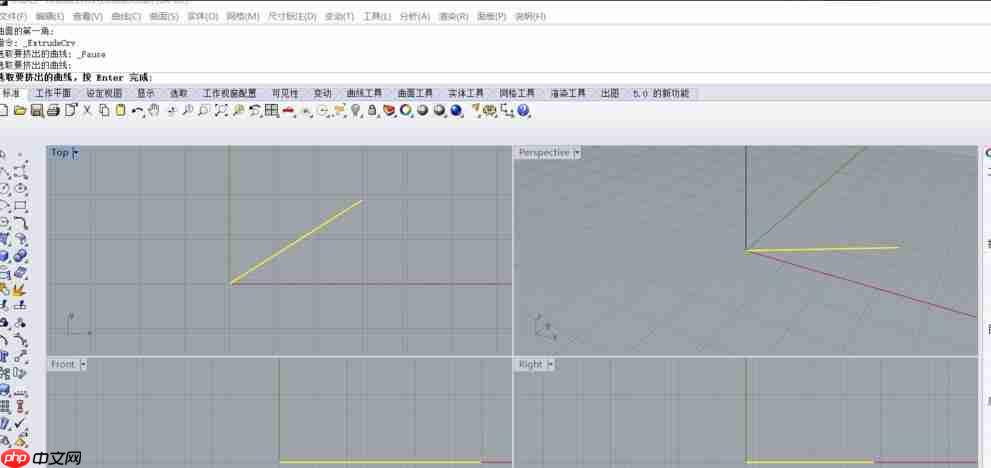Click the _Pause command history line
The image size is (991, 468).
52,54
